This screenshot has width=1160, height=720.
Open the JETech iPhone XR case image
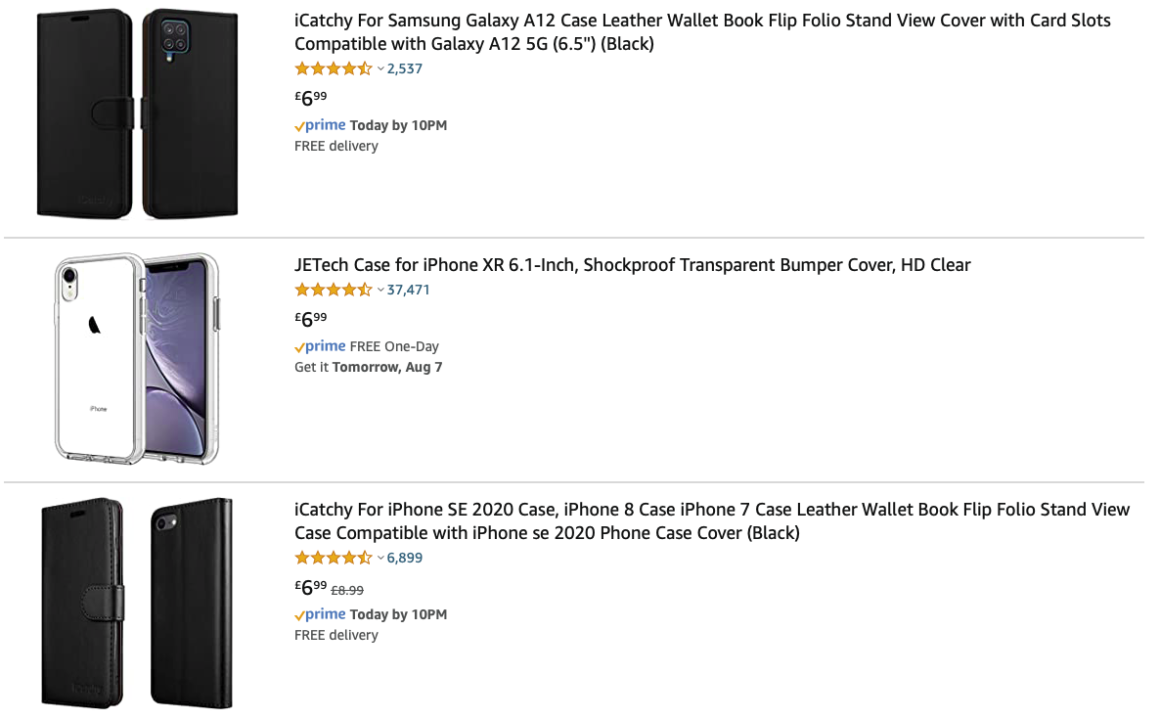137,359
